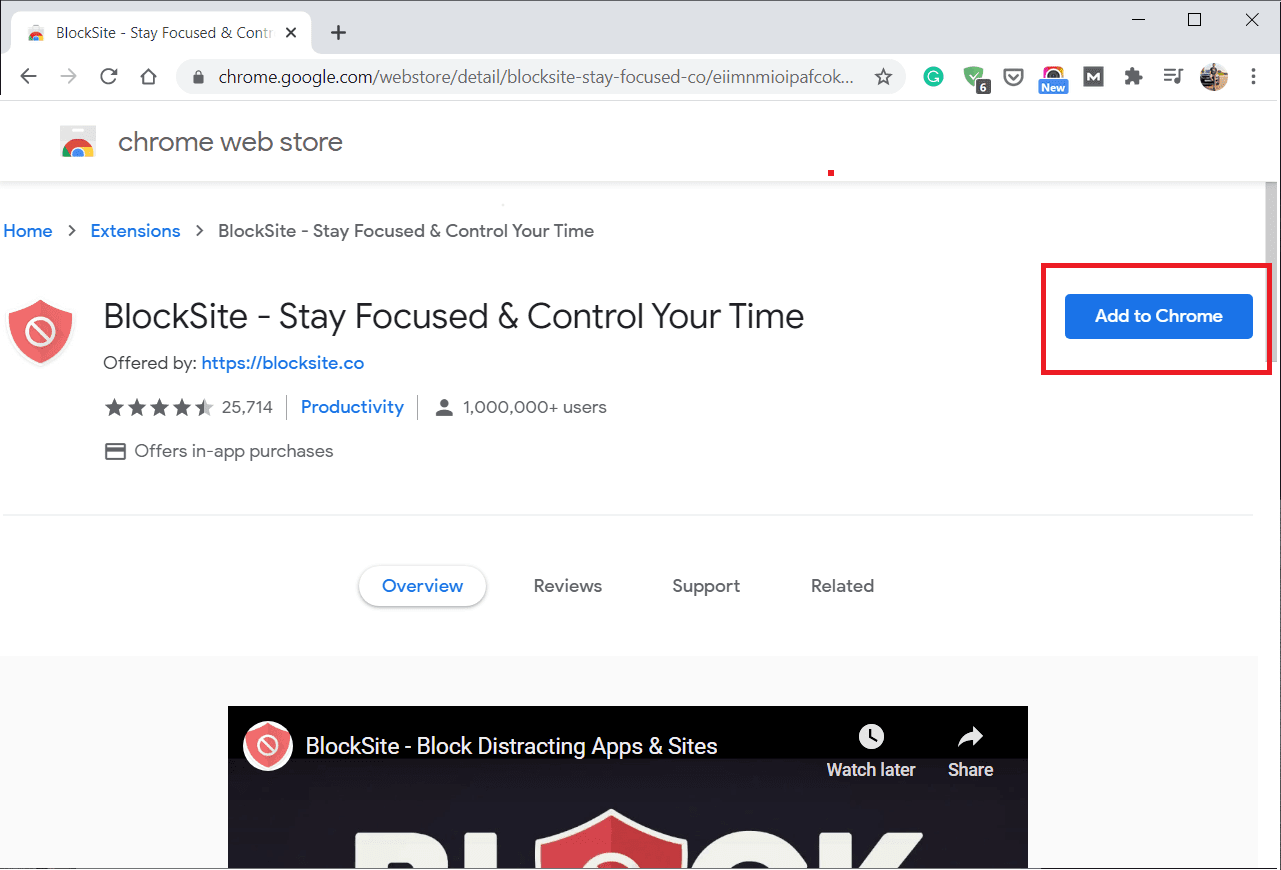Open the Chrome three-dot menu
This screenshot has width=1281, height=870.
1254,77
